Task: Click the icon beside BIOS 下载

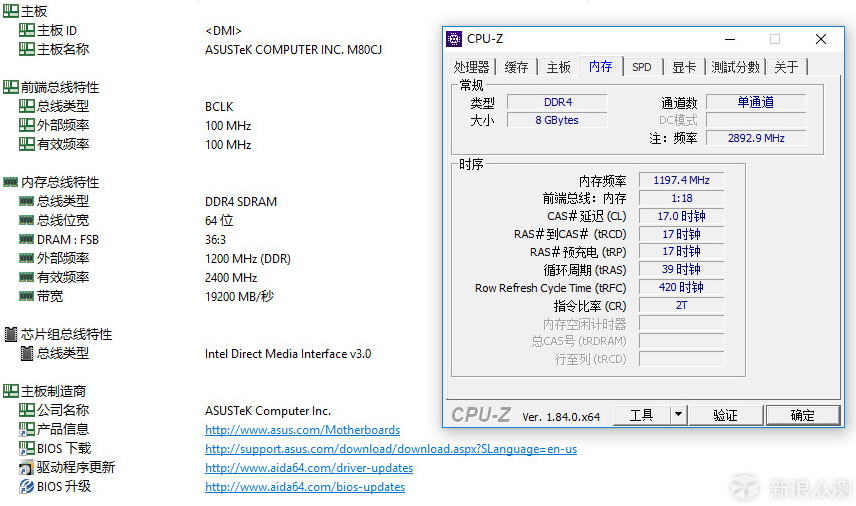Action: click(x=27, y=448)
